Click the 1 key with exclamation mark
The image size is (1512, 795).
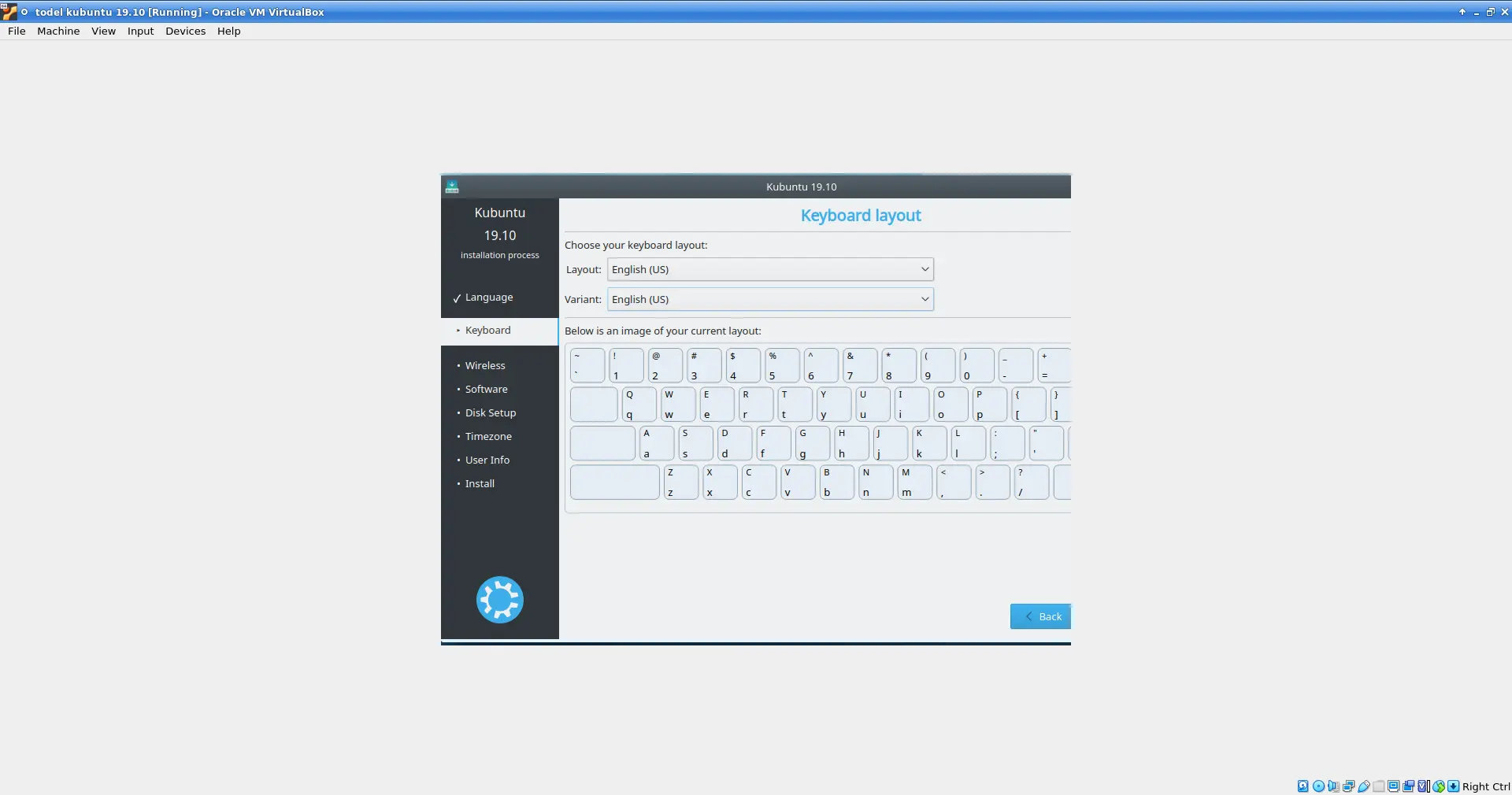626,365
